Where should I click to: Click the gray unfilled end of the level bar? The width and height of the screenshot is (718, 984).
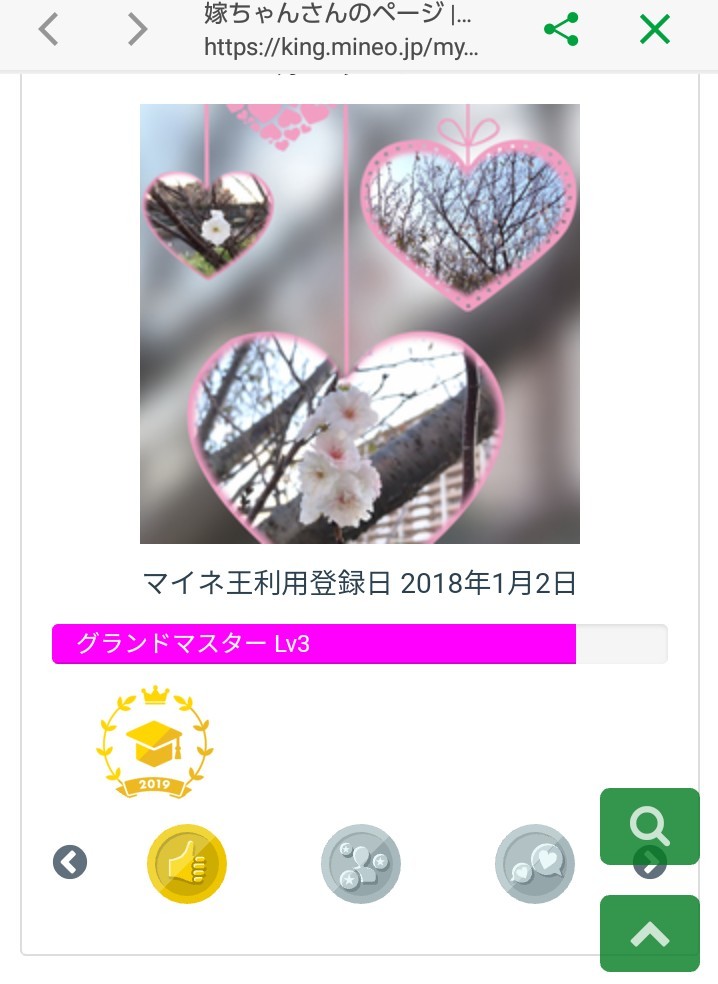point(622,644)
